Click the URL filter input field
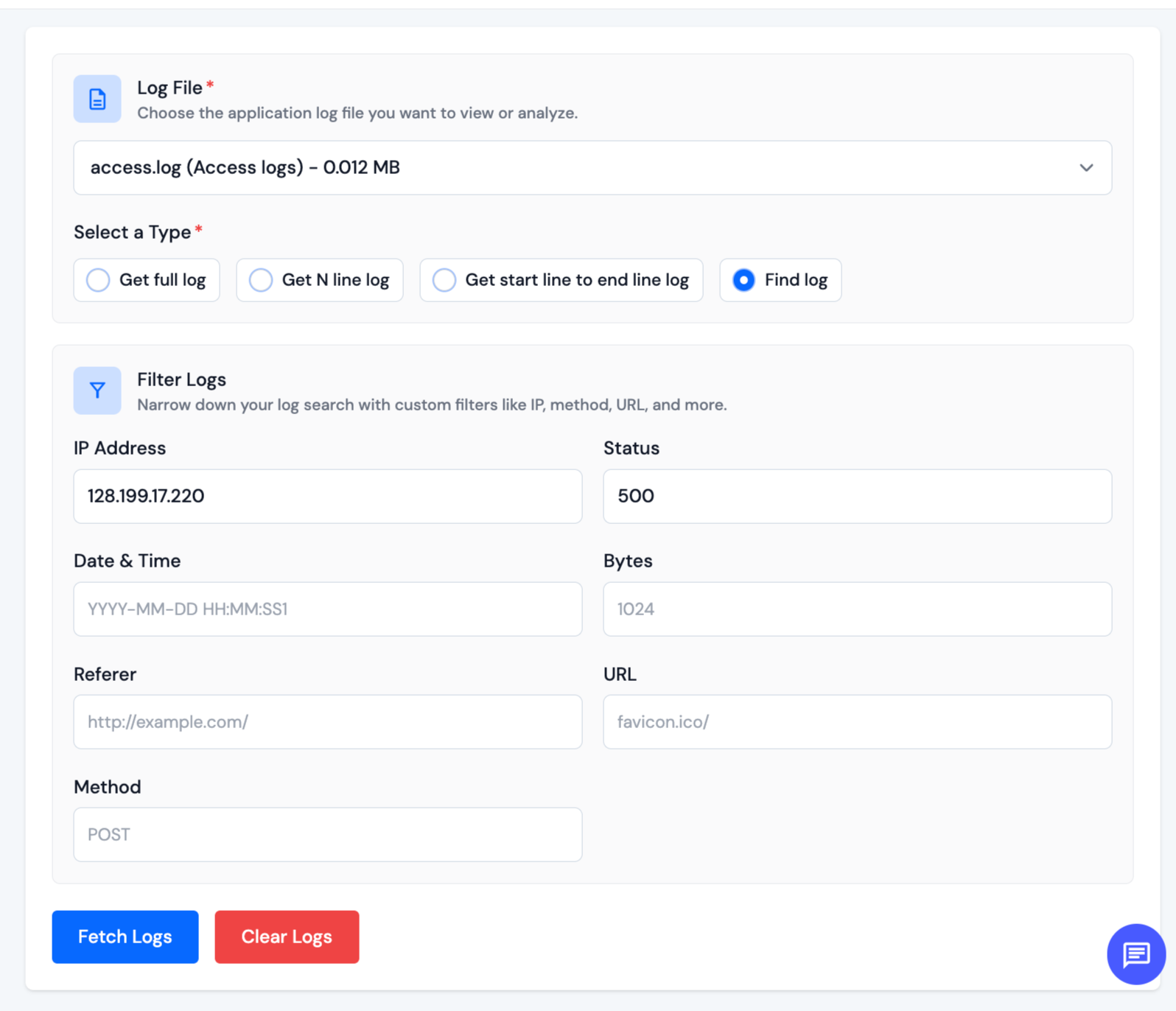Screen dimensions: 1176x1011 [x=857, y=722]
